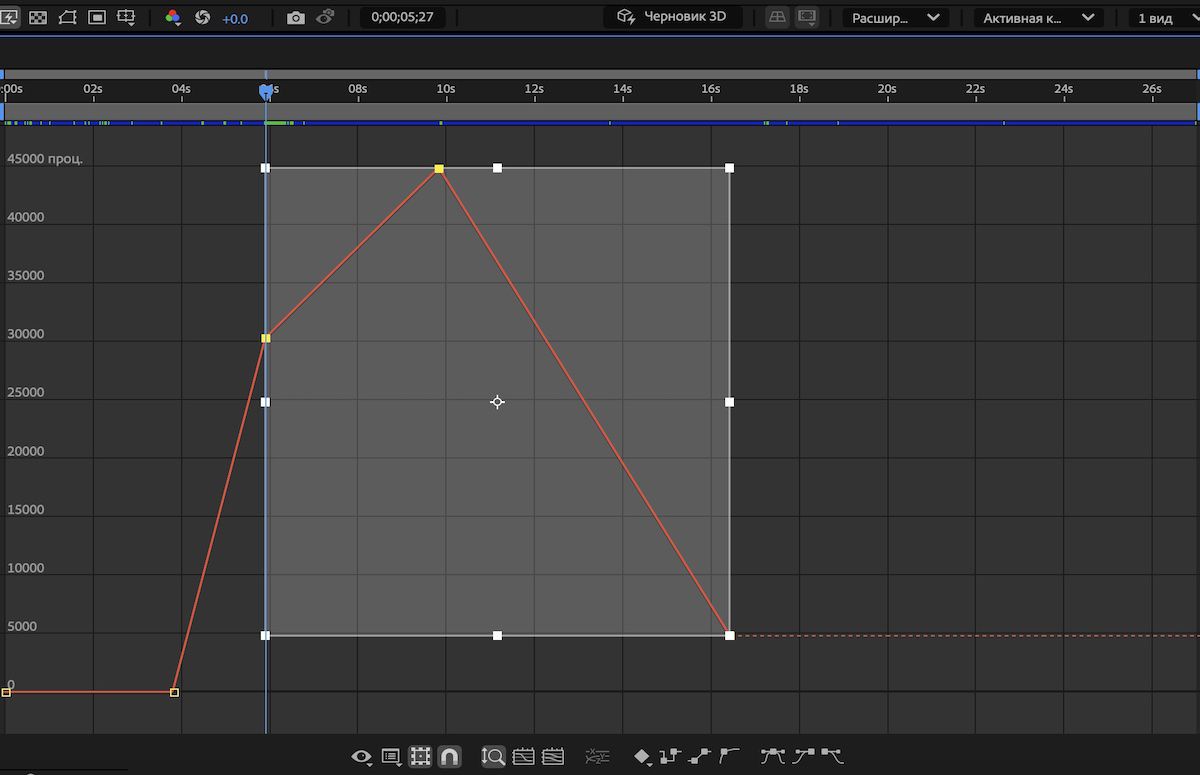Screen dimensions: 1200x775
Task: Click the 25000 axis value label
Action: [26, 392]
